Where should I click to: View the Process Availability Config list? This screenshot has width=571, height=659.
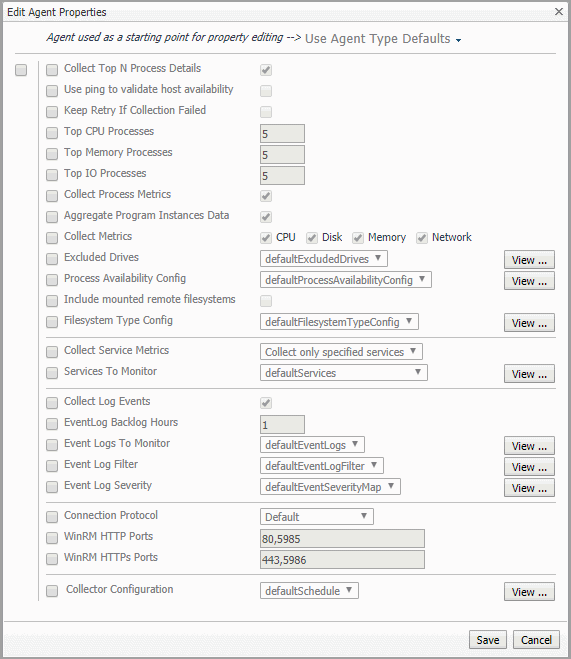tap(529, 281)
